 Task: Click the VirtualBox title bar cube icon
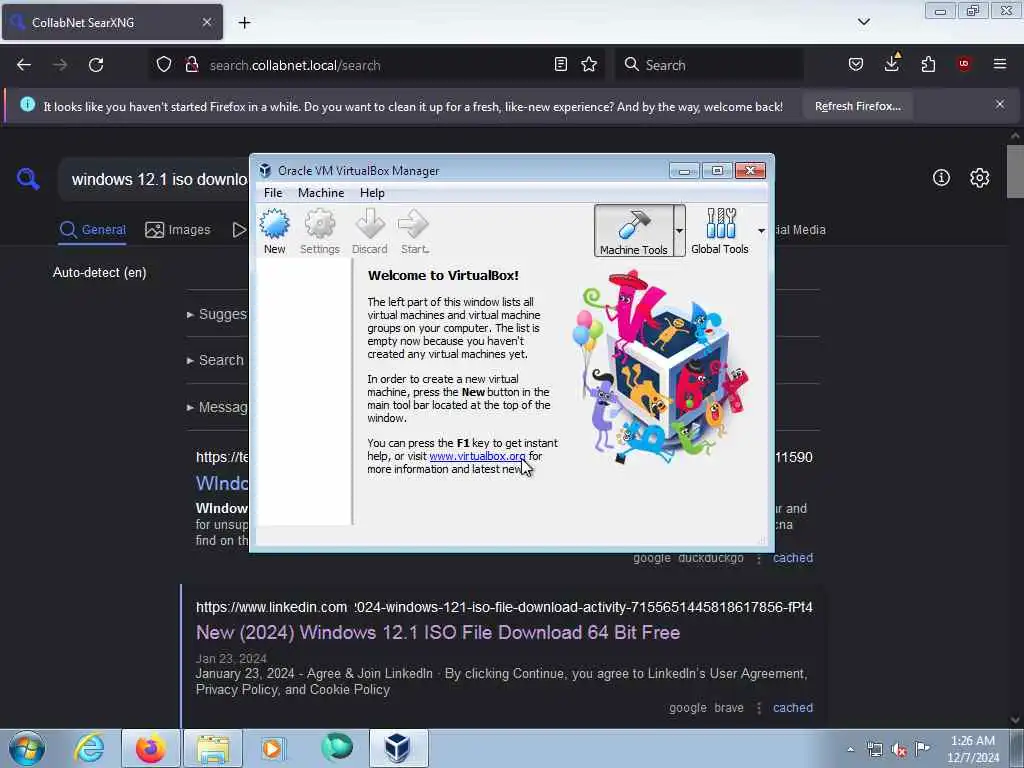click(264, 170)
